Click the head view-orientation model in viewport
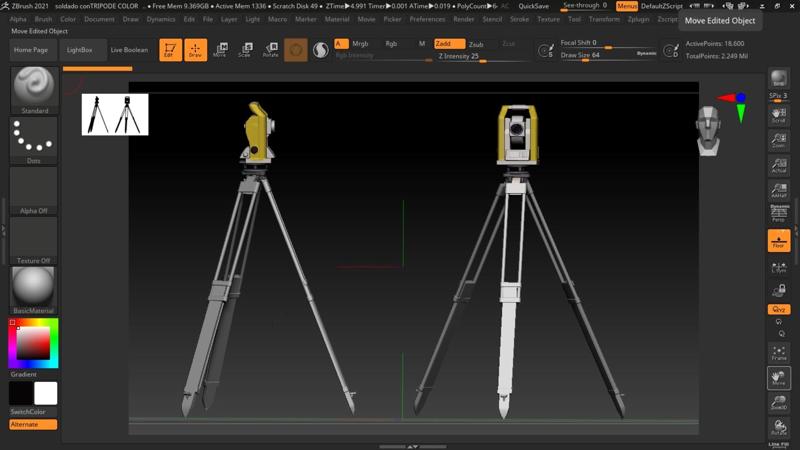The height and width of the screenshot is (450, 800). (x=708, y=131)
